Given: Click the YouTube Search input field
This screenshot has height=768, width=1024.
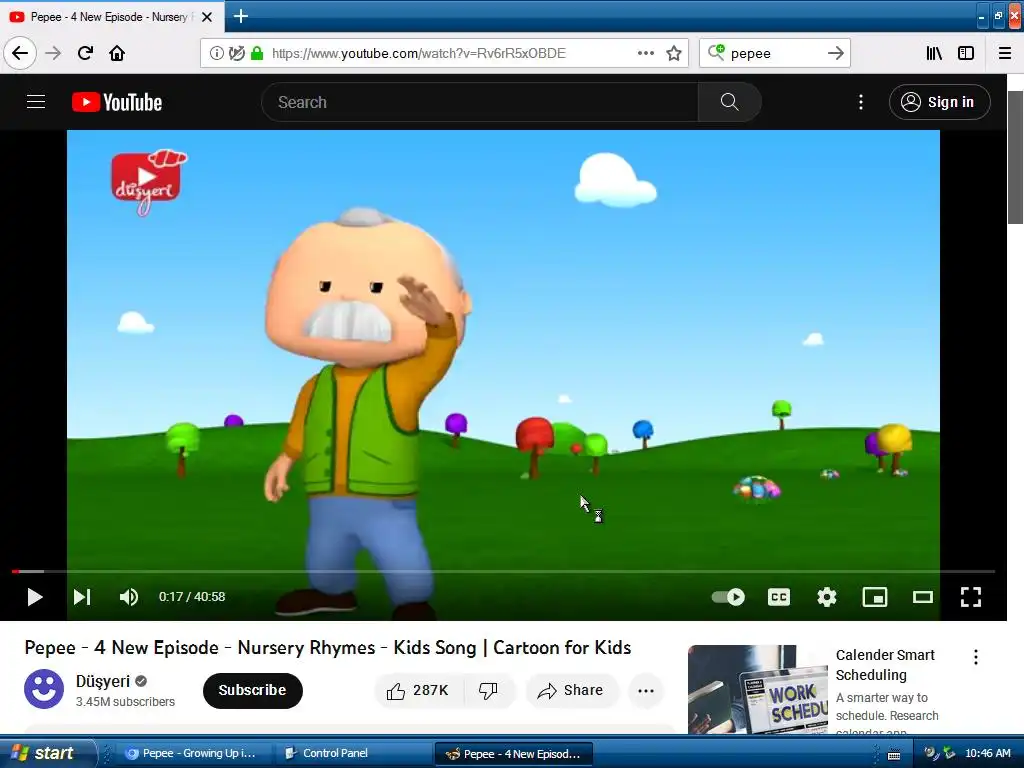Looking at the screenshot, I should [x=479, y=102].
